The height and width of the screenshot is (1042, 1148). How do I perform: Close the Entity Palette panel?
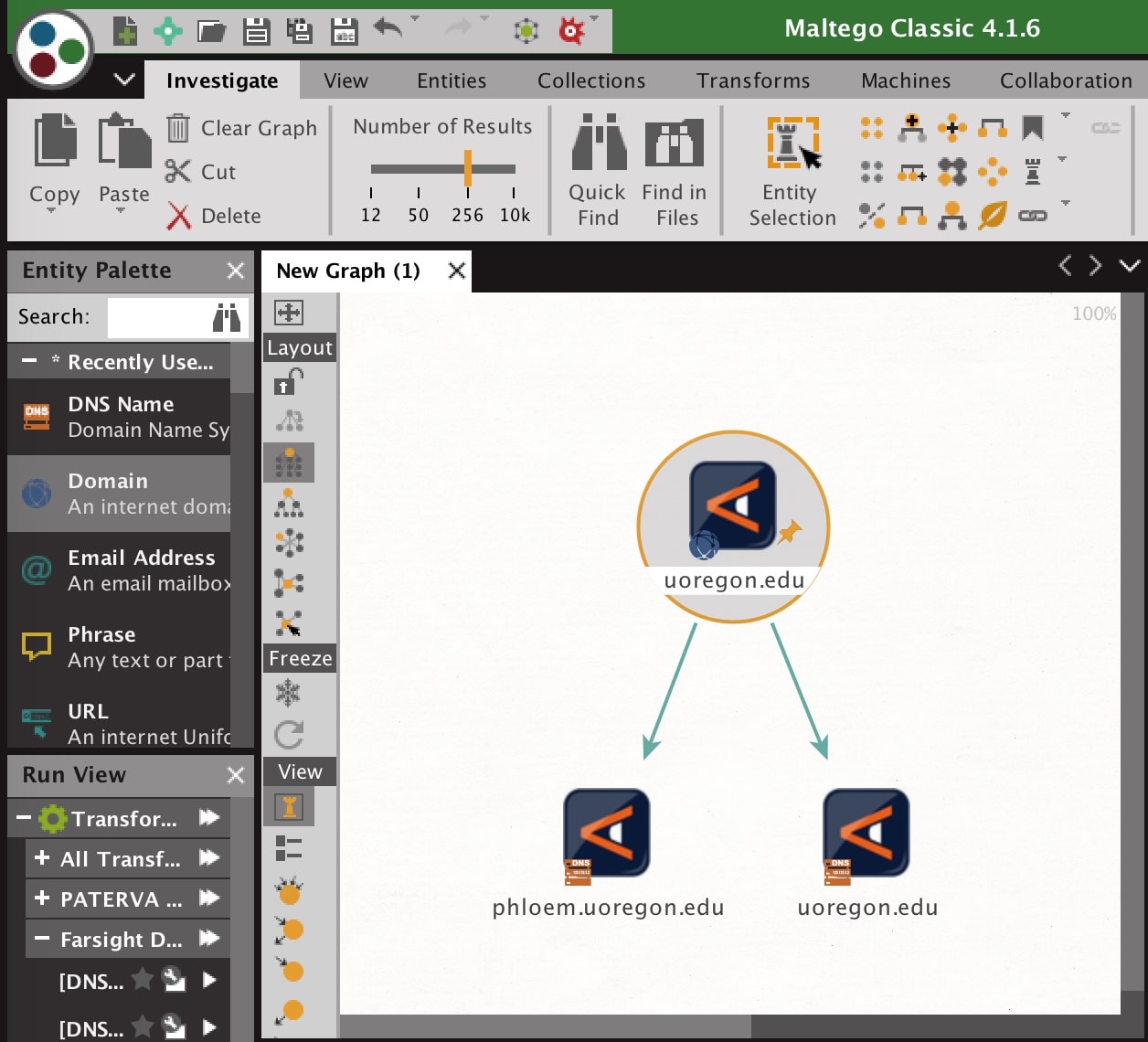click(x=236, y=271)
